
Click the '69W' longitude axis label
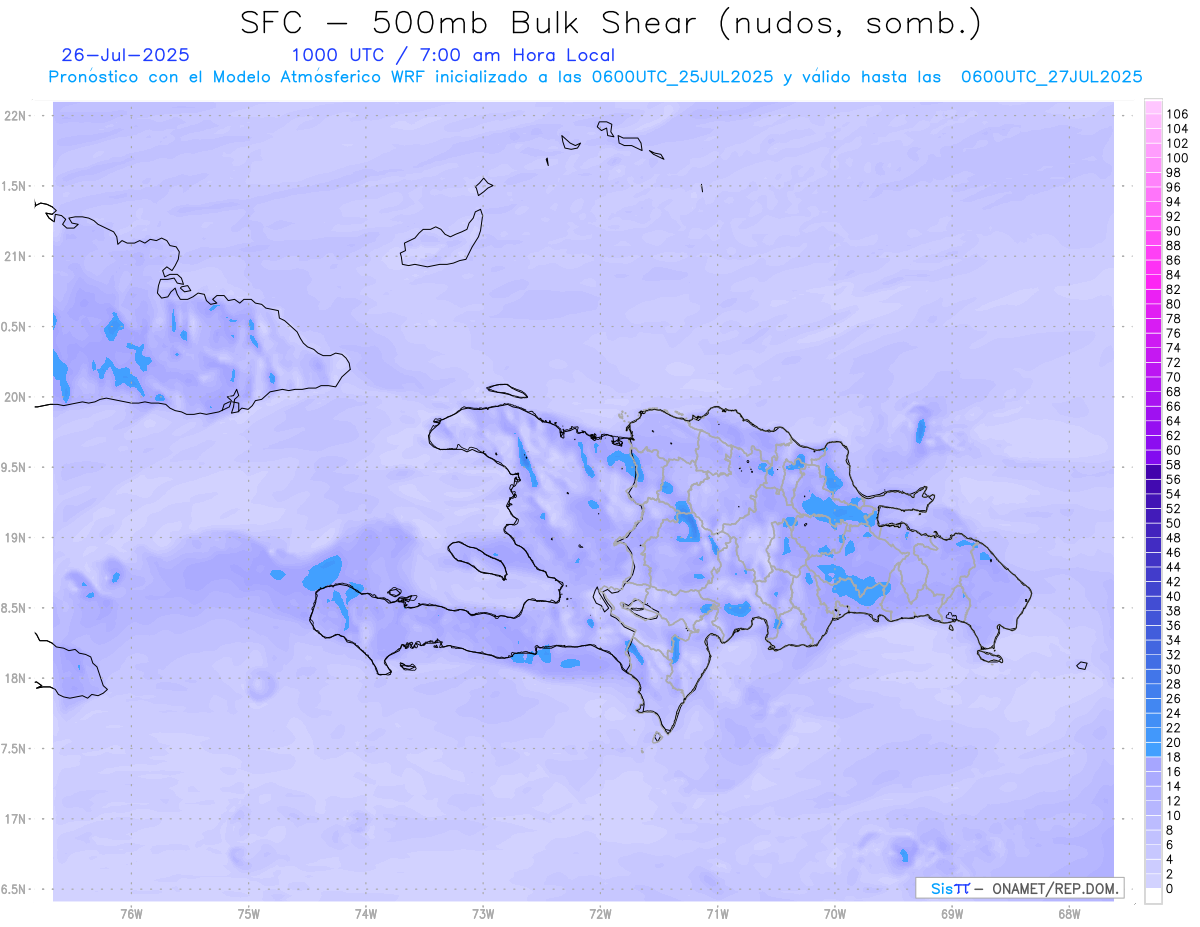[952, 913]
